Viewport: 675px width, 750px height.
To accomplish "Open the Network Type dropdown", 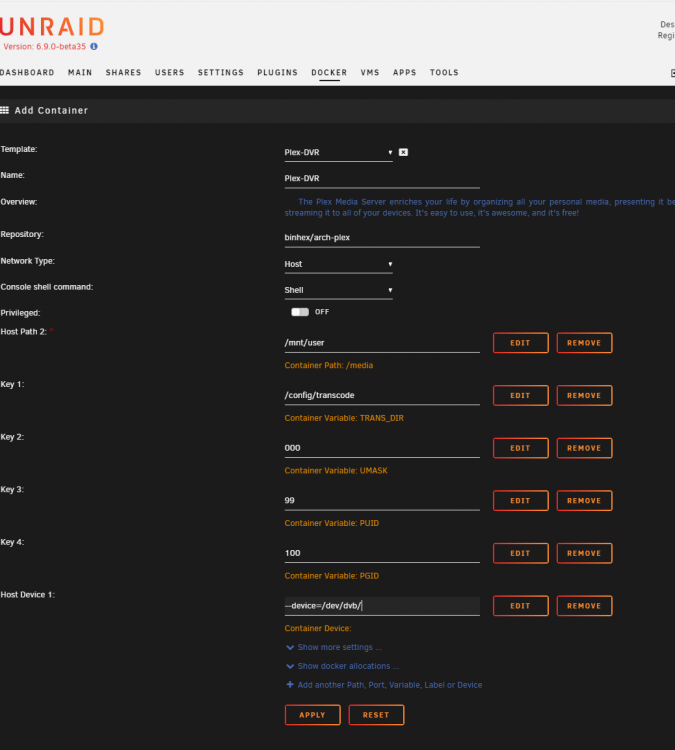I will pos(338,264).
